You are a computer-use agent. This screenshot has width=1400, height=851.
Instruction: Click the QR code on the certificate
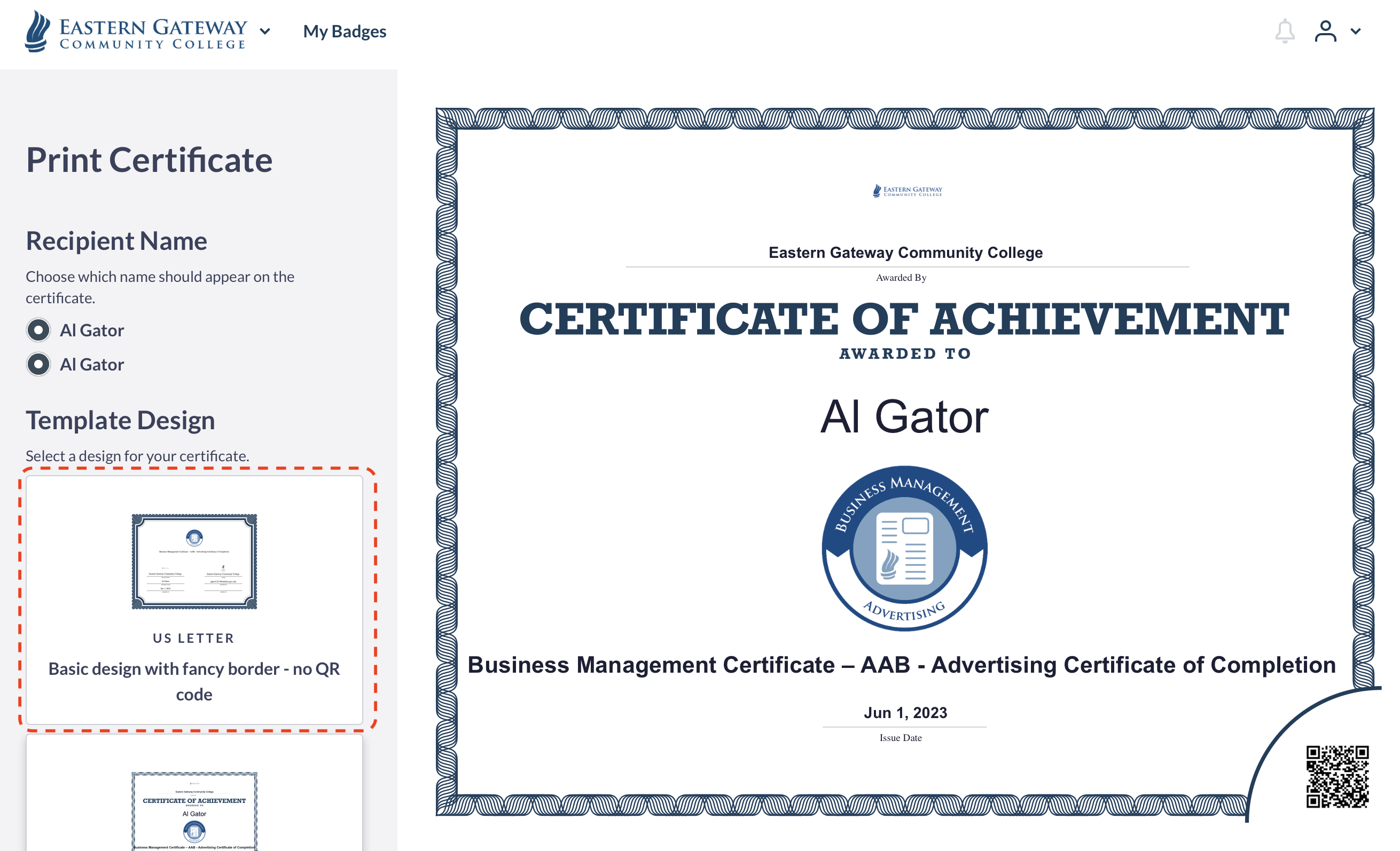click(1337, 776)
